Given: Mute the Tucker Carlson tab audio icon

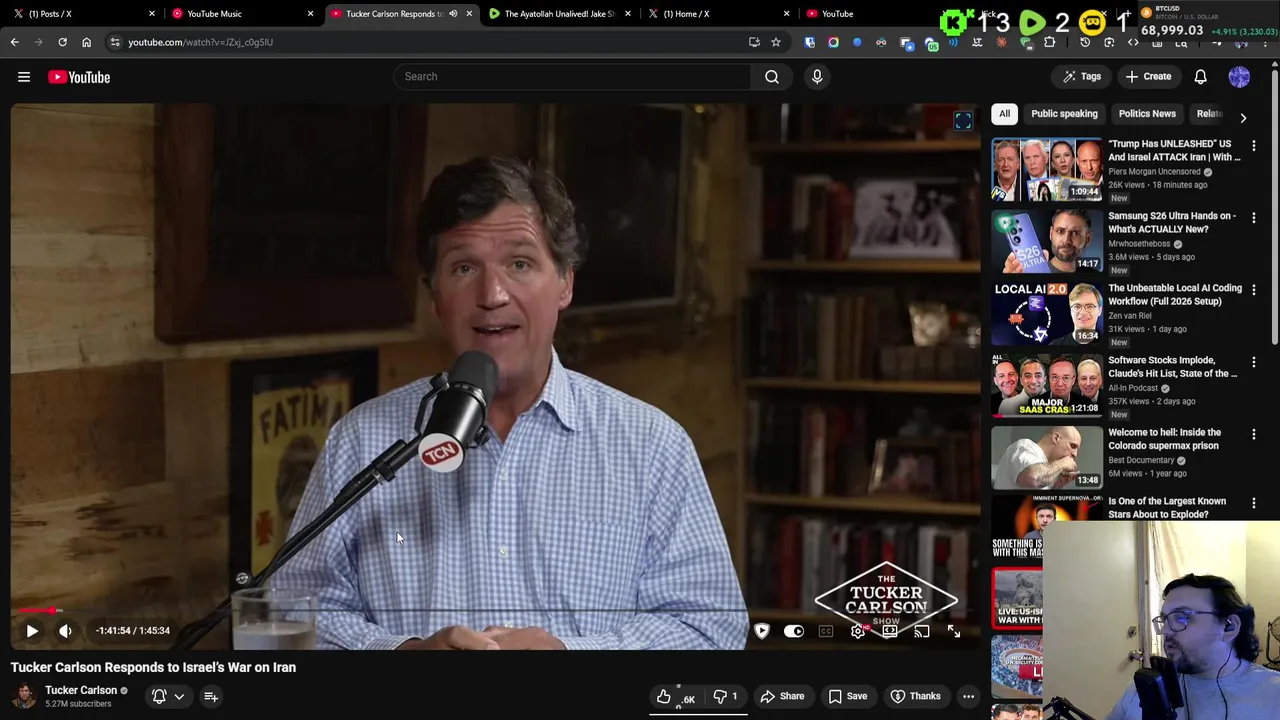Looking at the screenshot, I should 453,14.
